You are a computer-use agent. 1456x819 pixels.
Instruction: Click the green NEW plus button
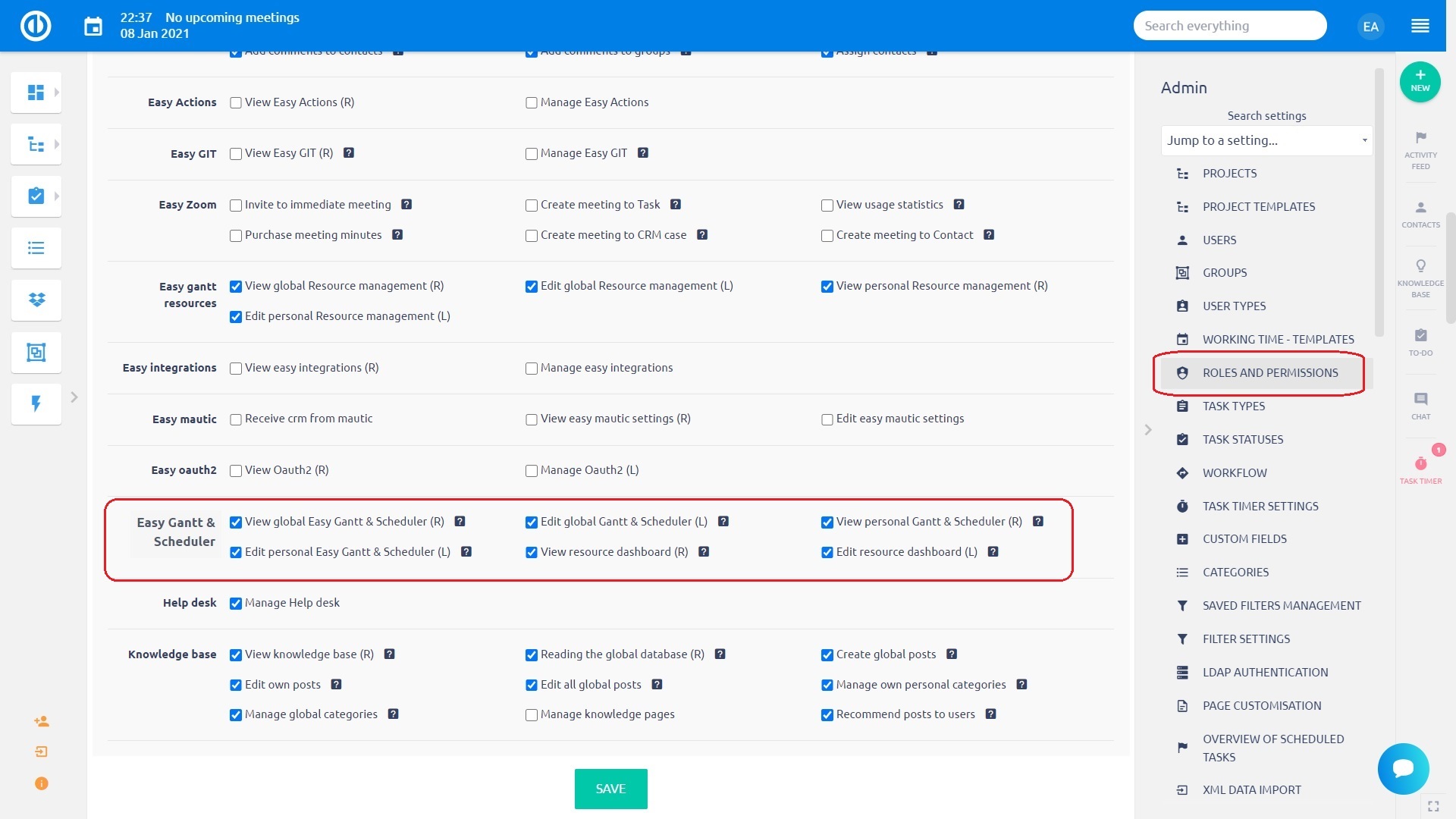(1420, 81)
